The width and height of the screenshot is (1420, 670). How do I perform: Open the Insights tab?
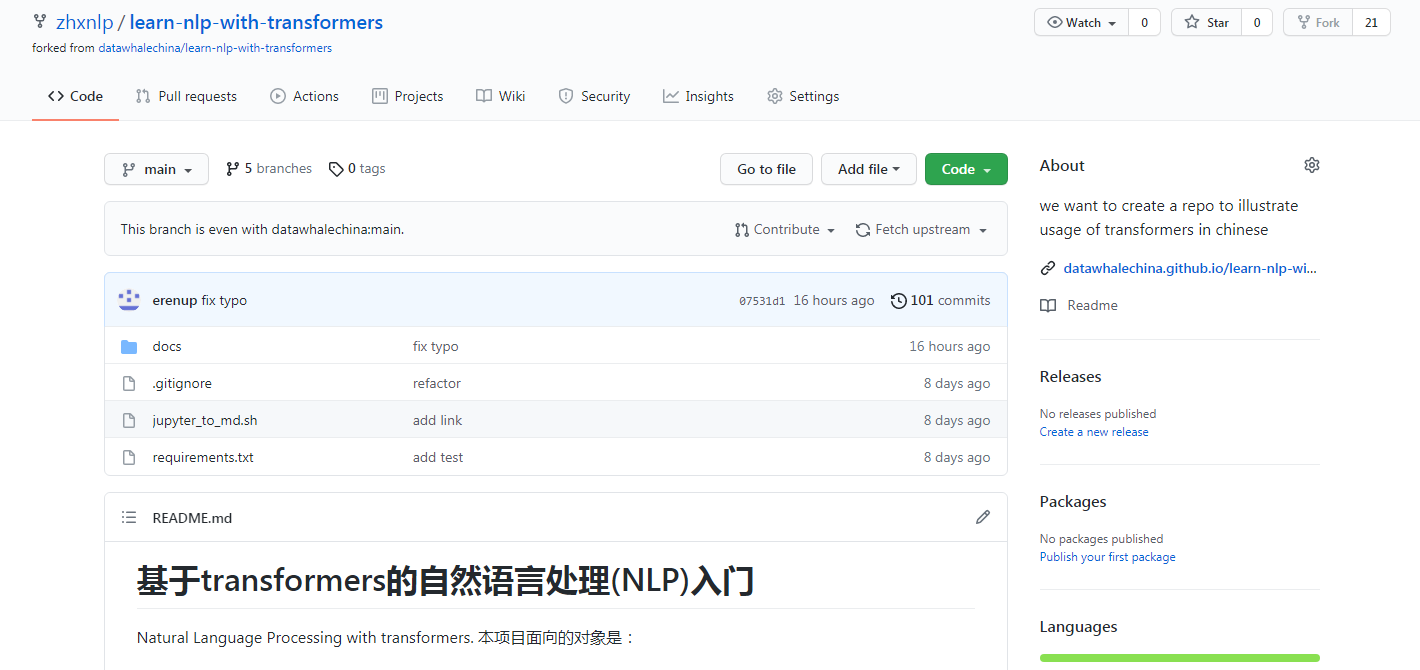tap(698, 96)
